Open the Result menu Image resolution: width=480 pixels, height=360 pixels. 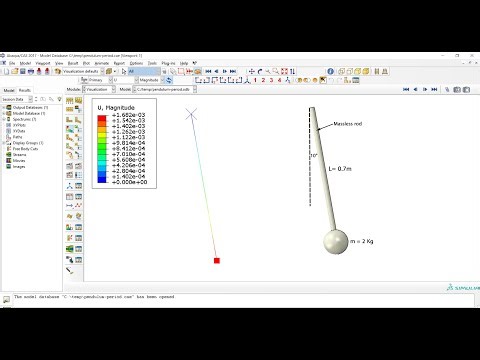pyautogui.click(x=73, y=63)
